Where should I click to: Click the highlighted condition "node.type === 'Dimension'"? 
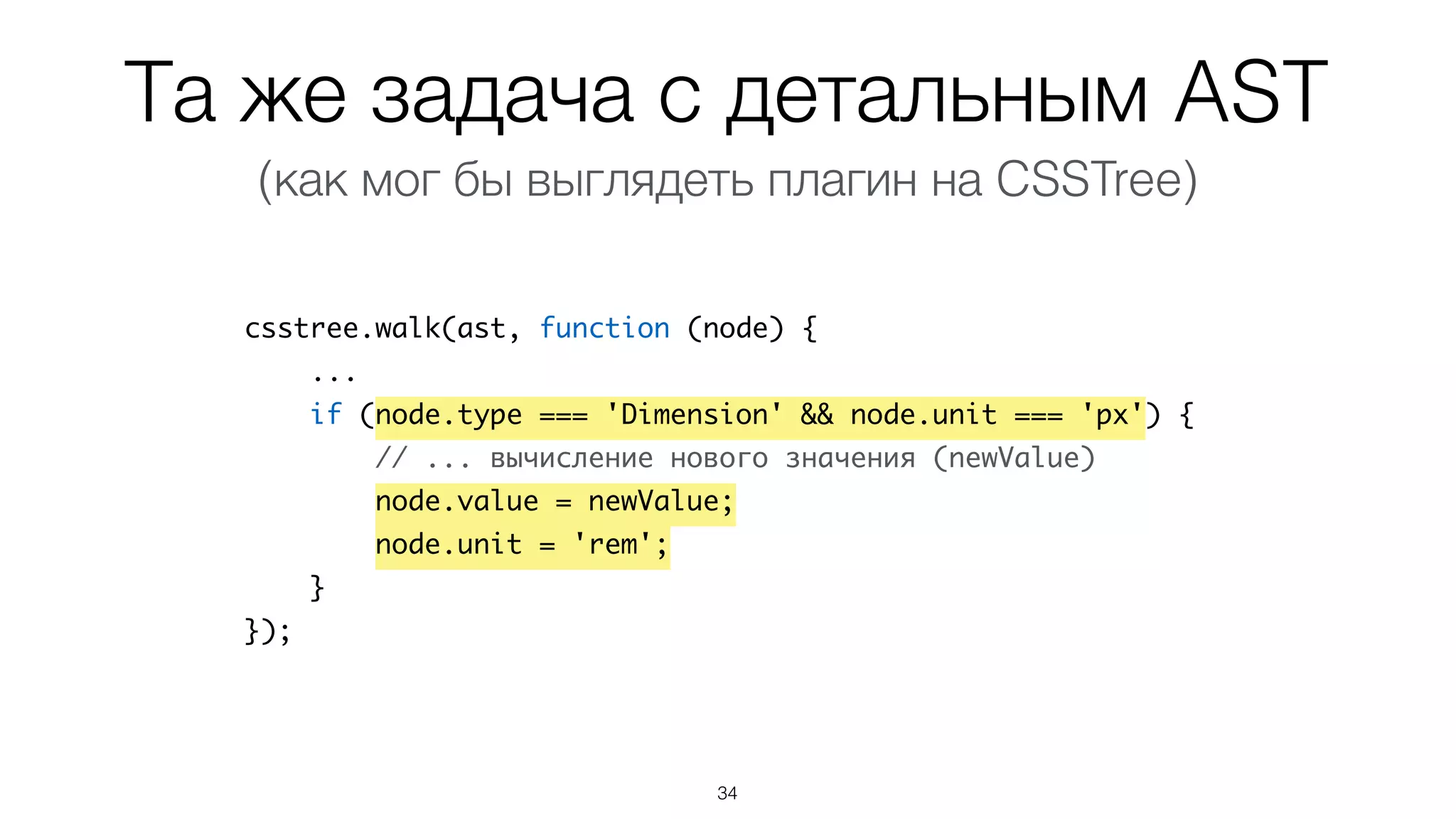579,415
